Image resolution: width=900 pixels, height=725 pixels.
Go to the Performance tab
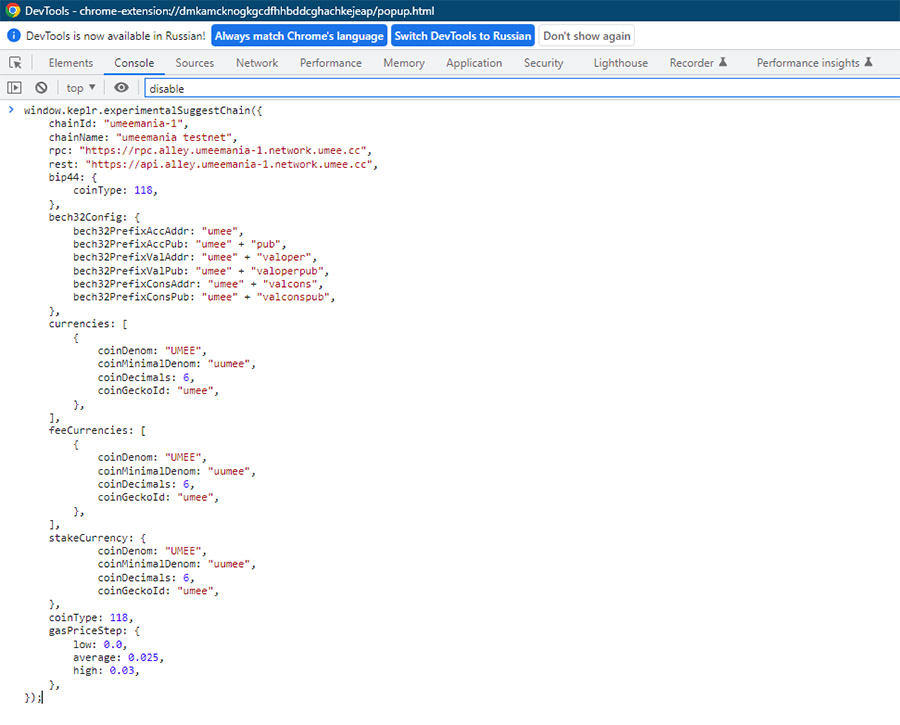331,63
